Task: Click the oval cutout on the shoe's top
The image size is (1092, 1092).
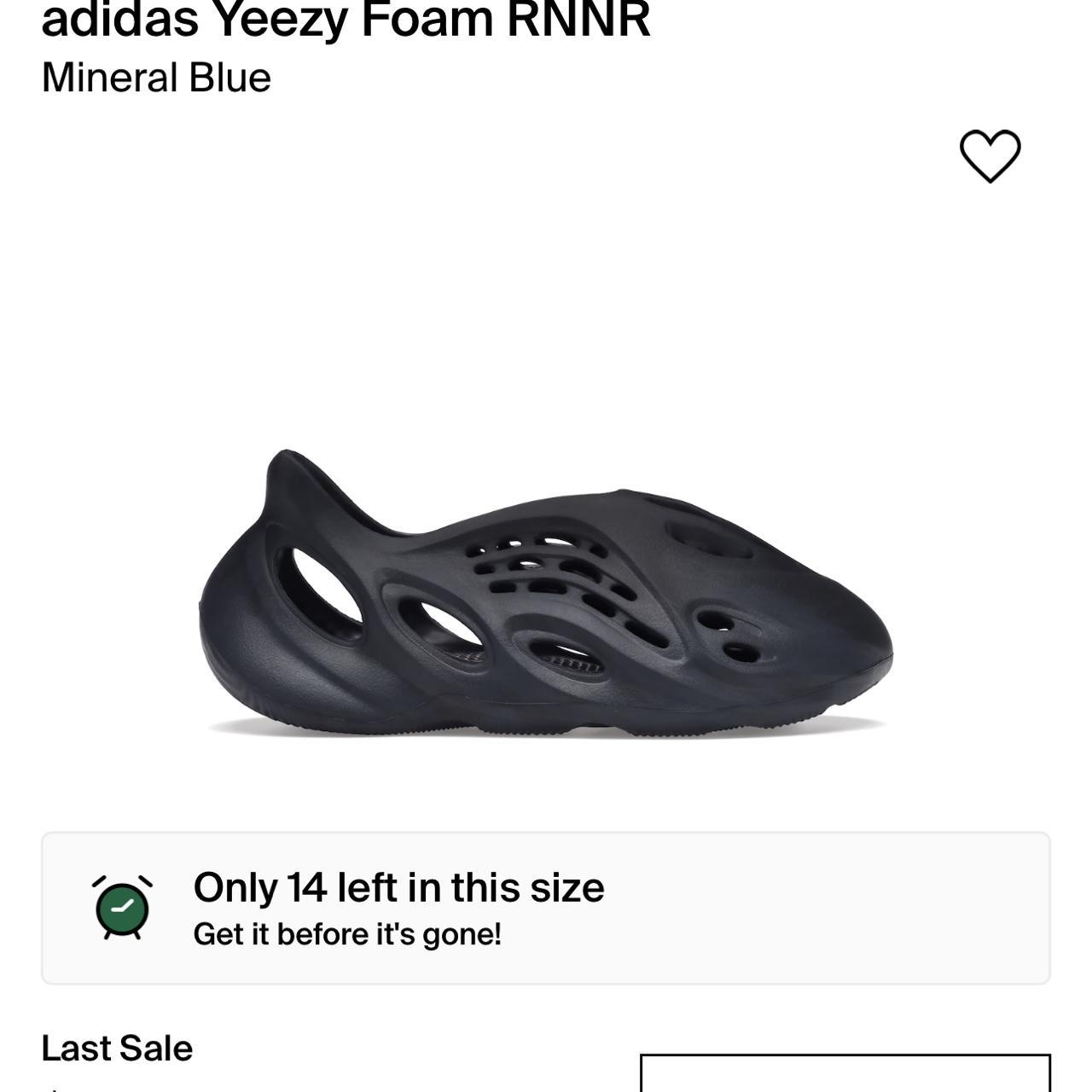Action: (706, 539)
